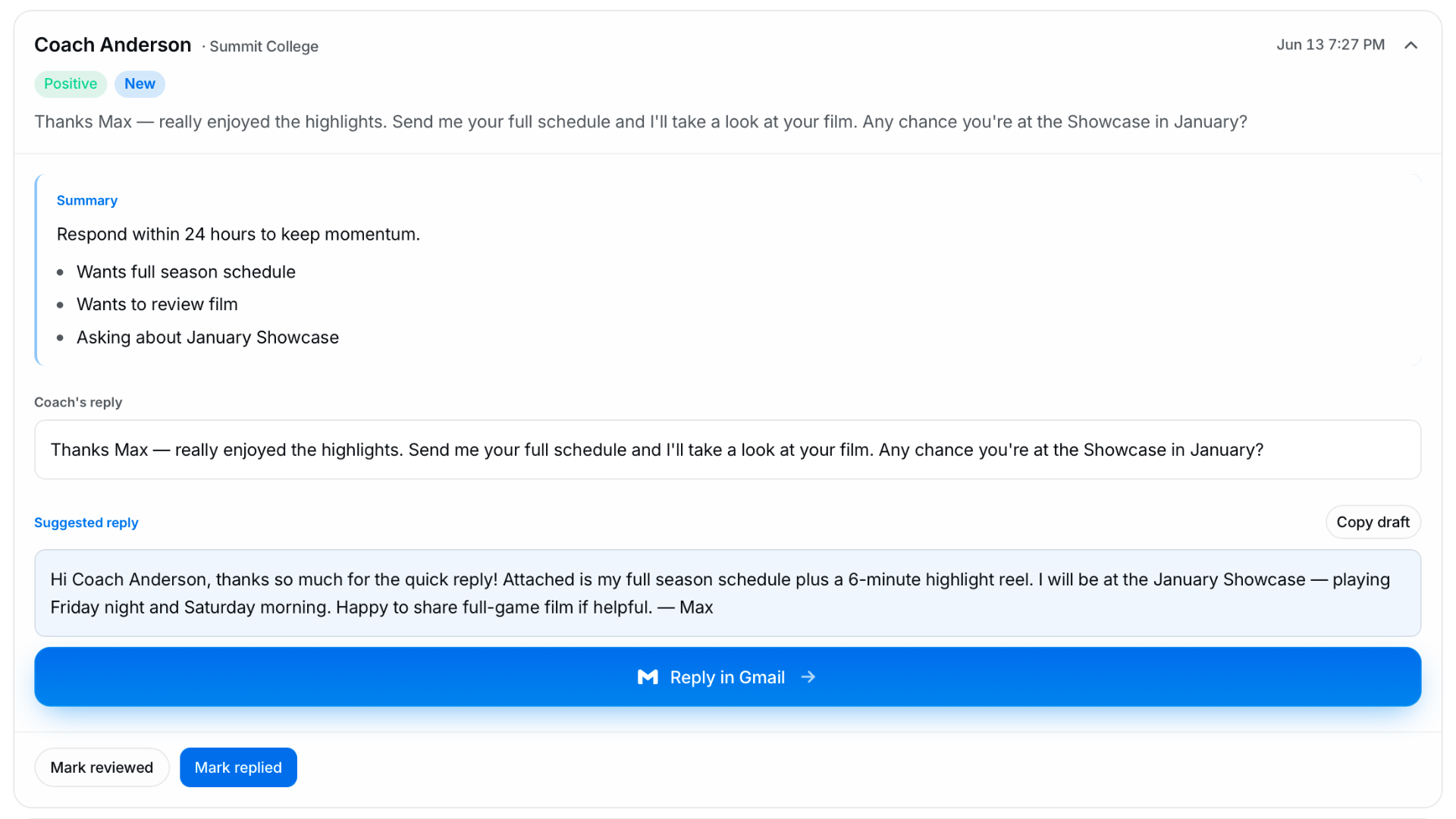Click the Summary heading
The height and width of the screenshot is (819, 1456).
coord(87,201)
